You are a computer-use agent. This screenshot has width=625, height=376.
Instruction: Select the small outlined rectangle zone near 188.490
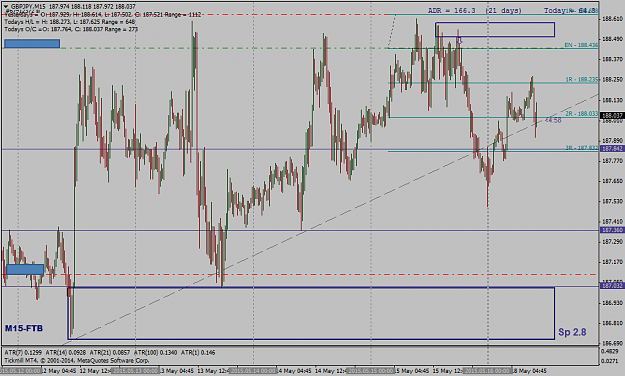[x=495, y=30]
